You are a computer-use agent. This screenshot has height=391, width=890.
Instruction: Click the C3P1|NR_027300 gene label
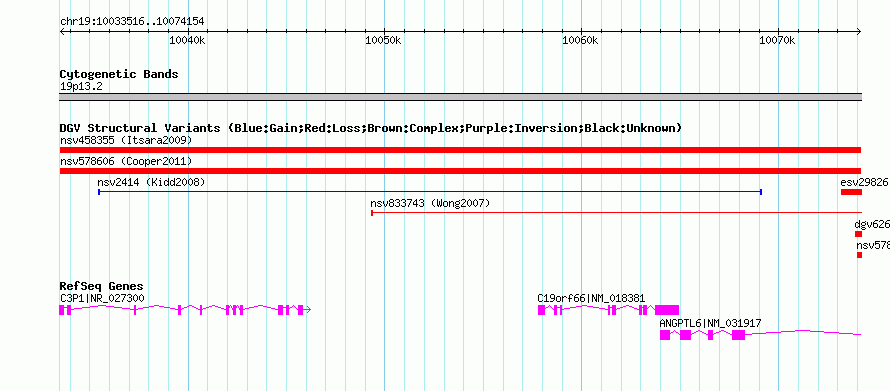102,298
